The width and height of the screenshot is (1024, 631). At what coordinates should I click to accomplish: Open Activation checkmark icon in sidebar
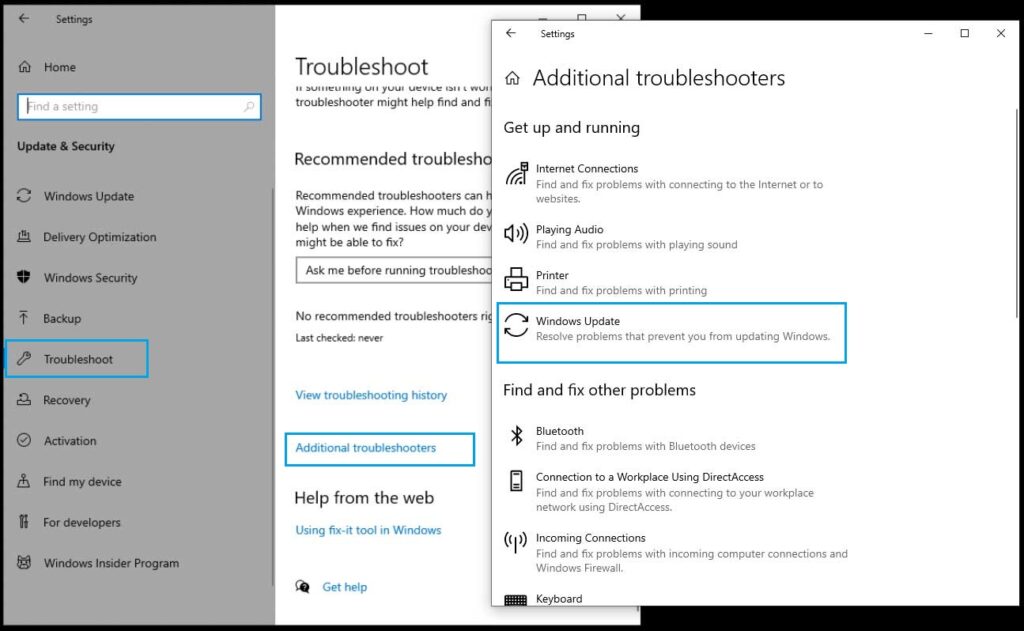(x=24, y=440)
